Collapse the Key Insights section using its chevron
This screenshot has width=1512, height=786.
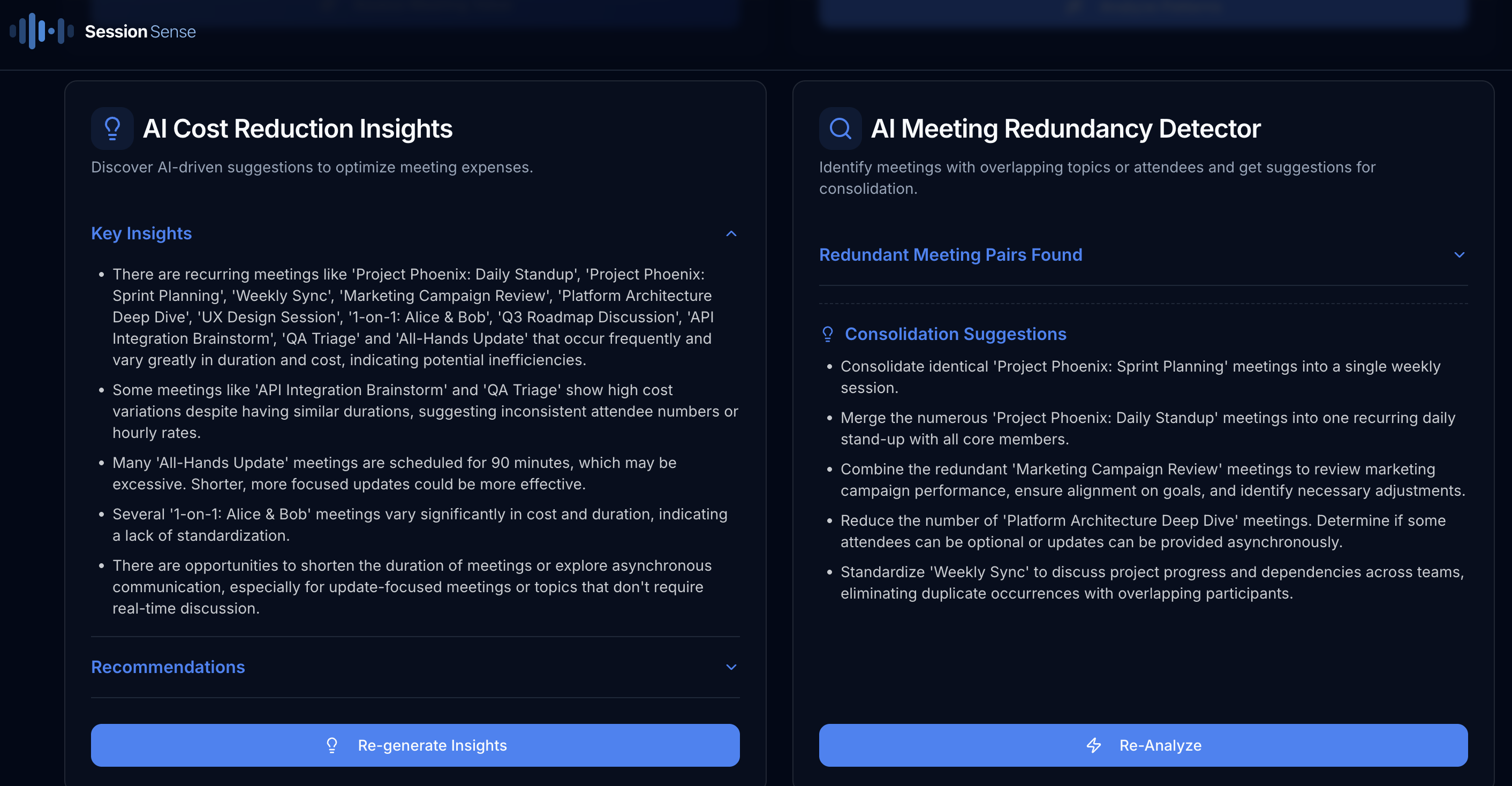coord(731,233)
